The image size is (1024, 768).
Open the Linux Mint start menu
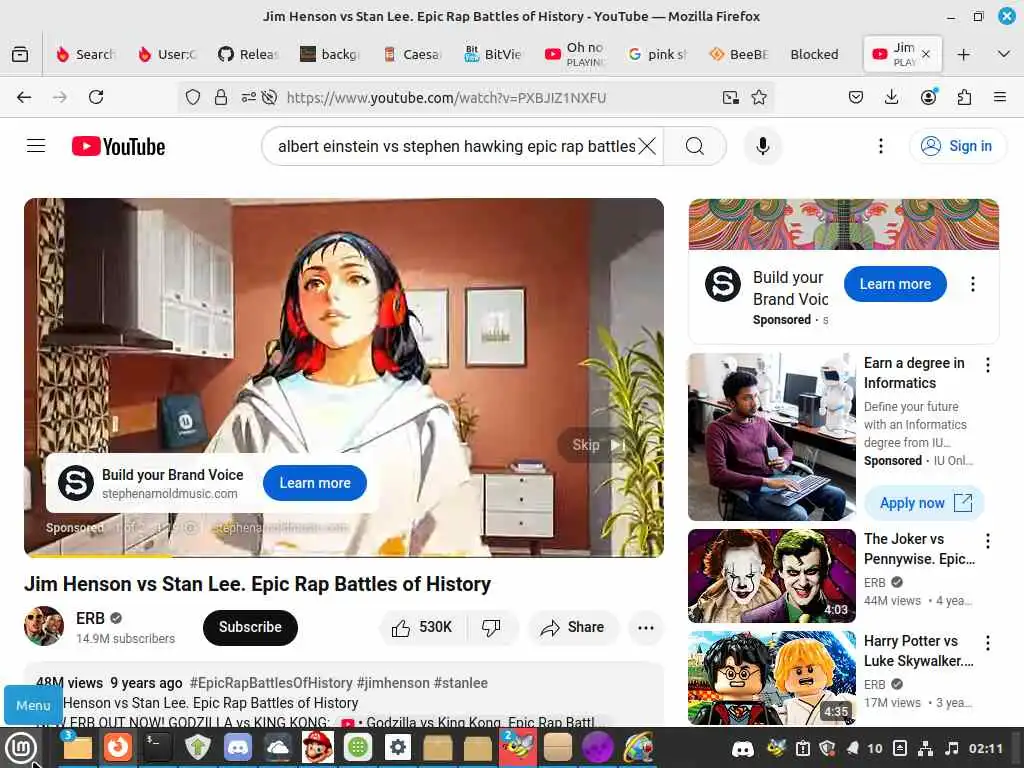pyautogui.click(x=22, y=747)
